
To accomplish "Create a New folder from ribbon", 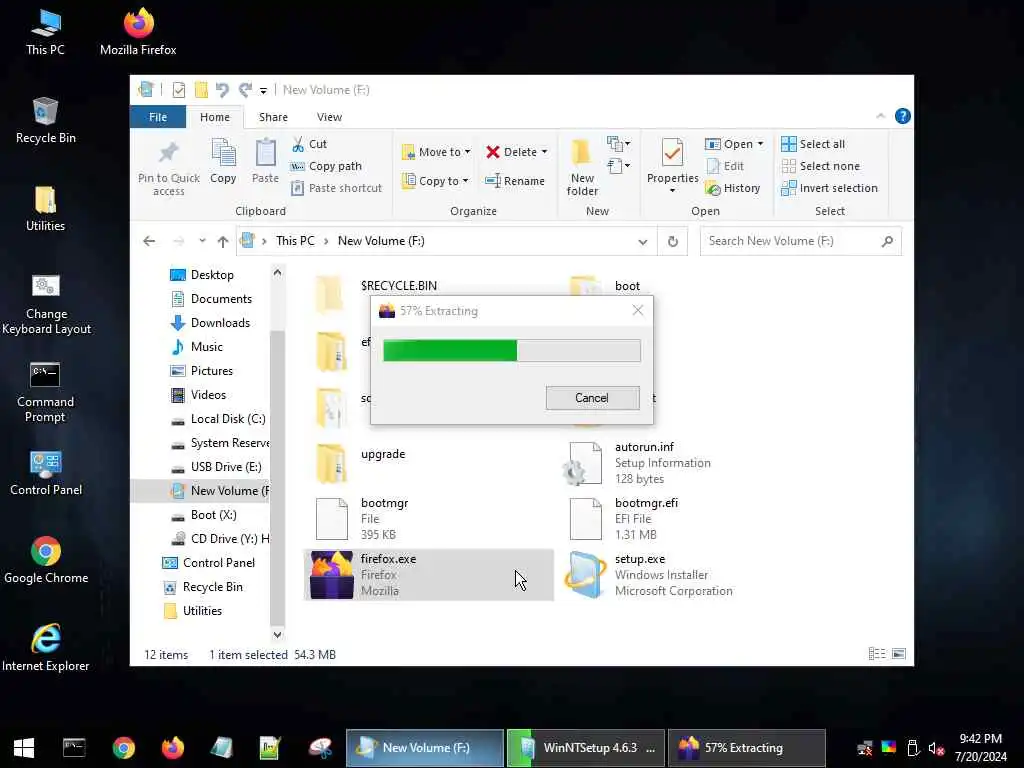I will [582, 167].
